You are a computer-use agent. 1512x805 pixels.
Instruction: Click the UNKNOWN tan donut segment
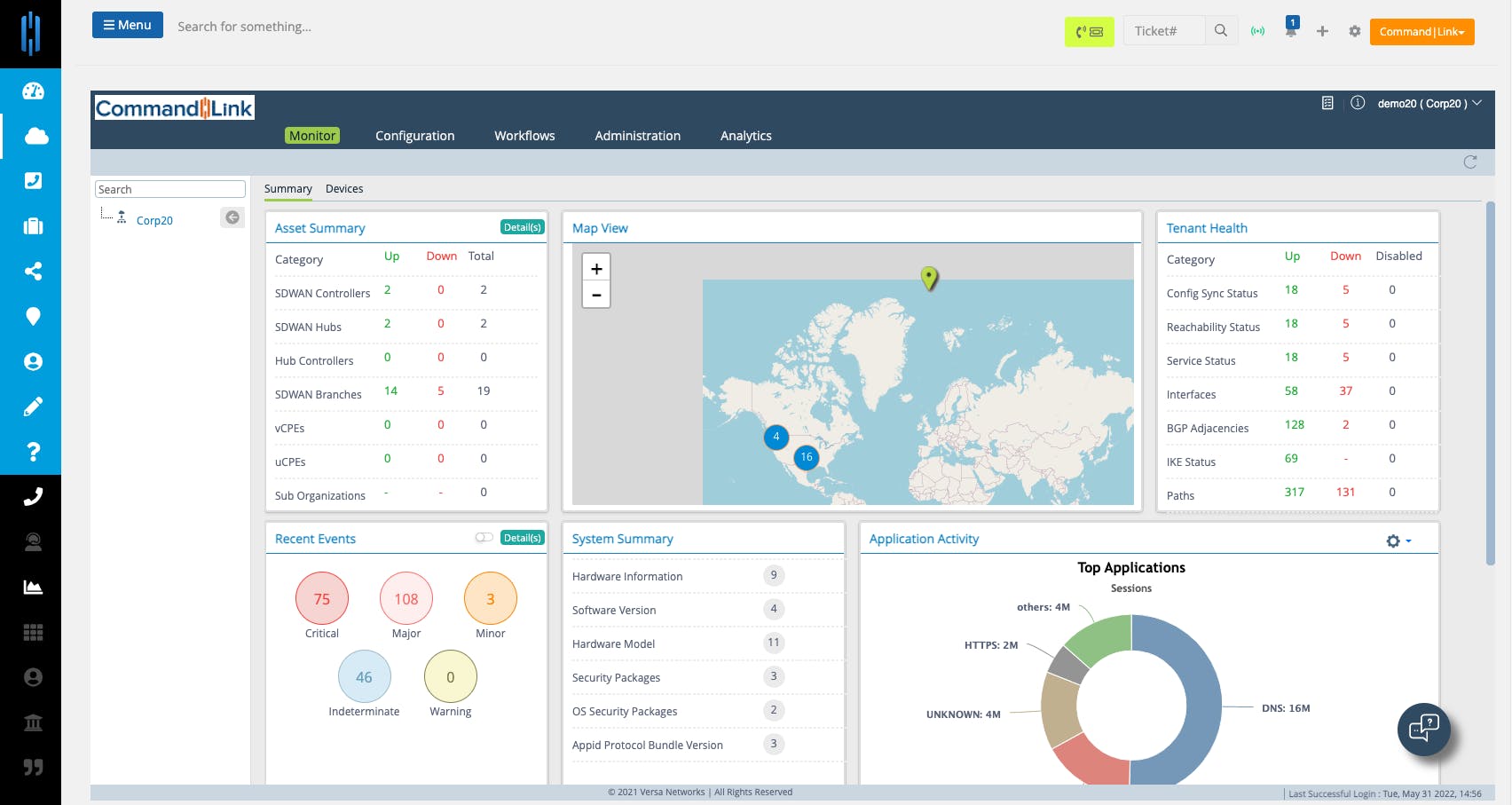pos(1060,711)
